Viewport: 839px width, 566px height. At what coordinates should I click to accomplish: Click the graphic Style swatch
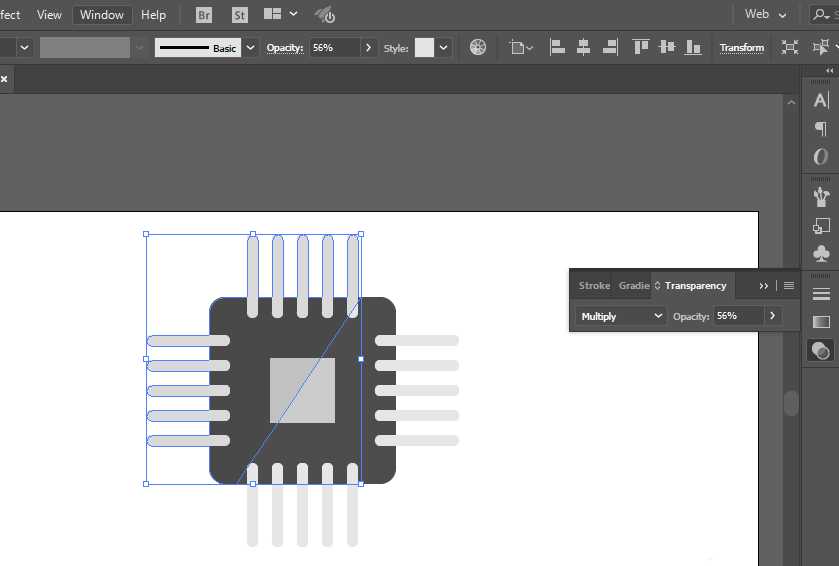point(424,48)
